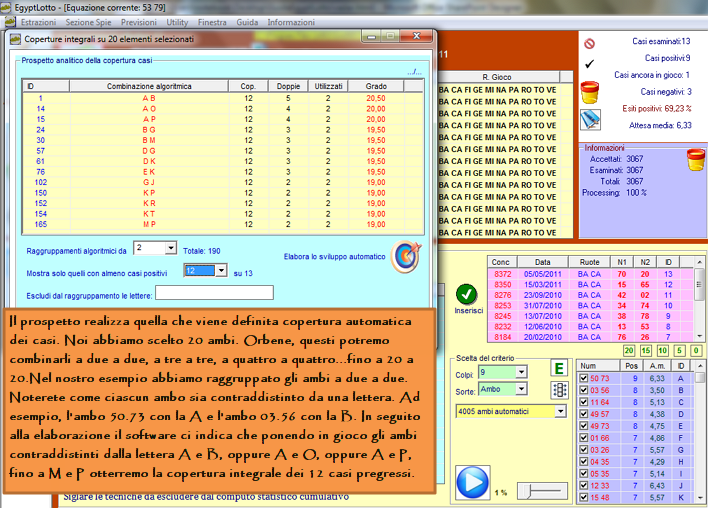Image resolution: width=708 pixels, height=508 pixels.
Task: Uncheck the checkbox for ambo 04 35
Action: tap(583, 461)
